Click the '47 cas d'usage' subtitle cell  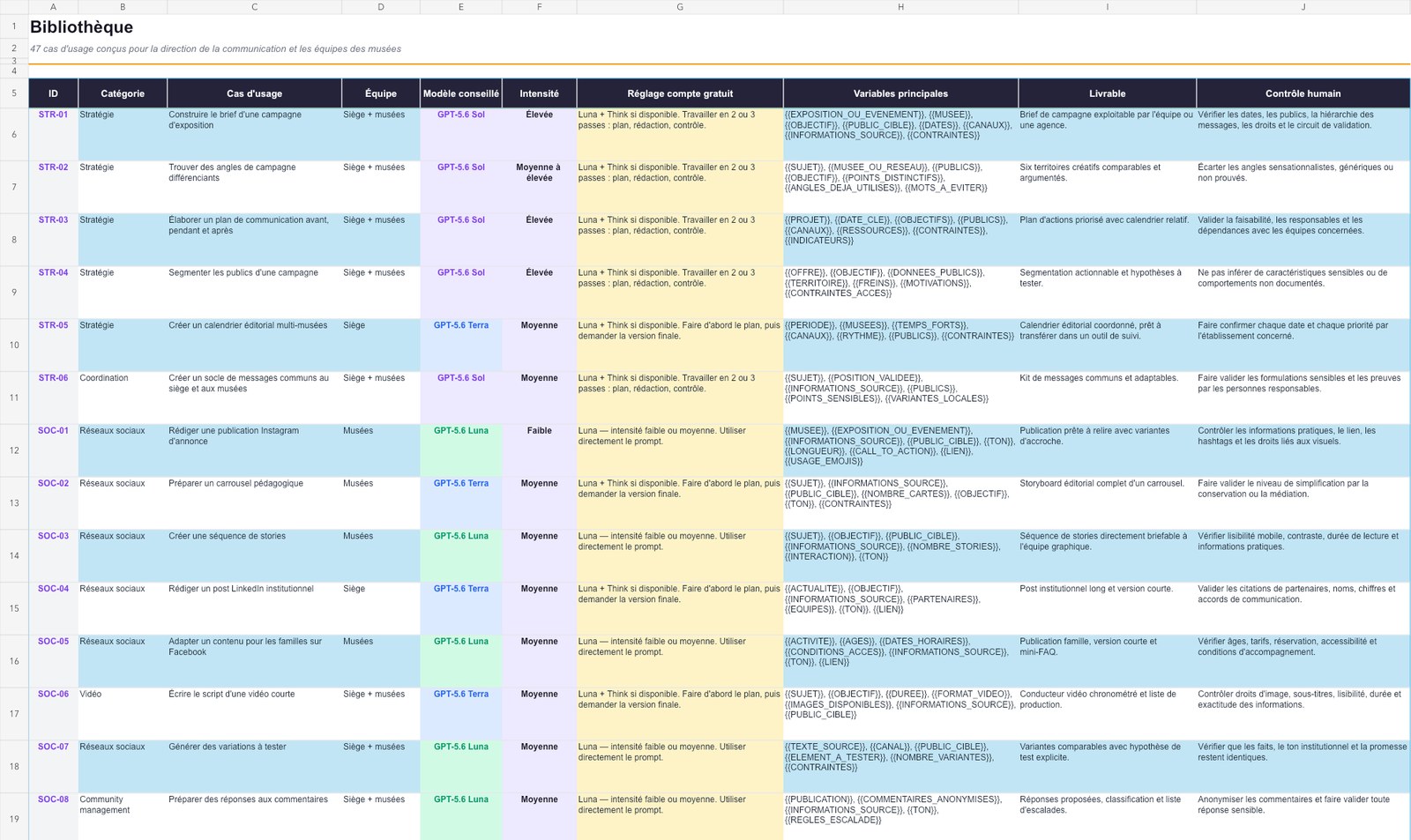(215, 49)
